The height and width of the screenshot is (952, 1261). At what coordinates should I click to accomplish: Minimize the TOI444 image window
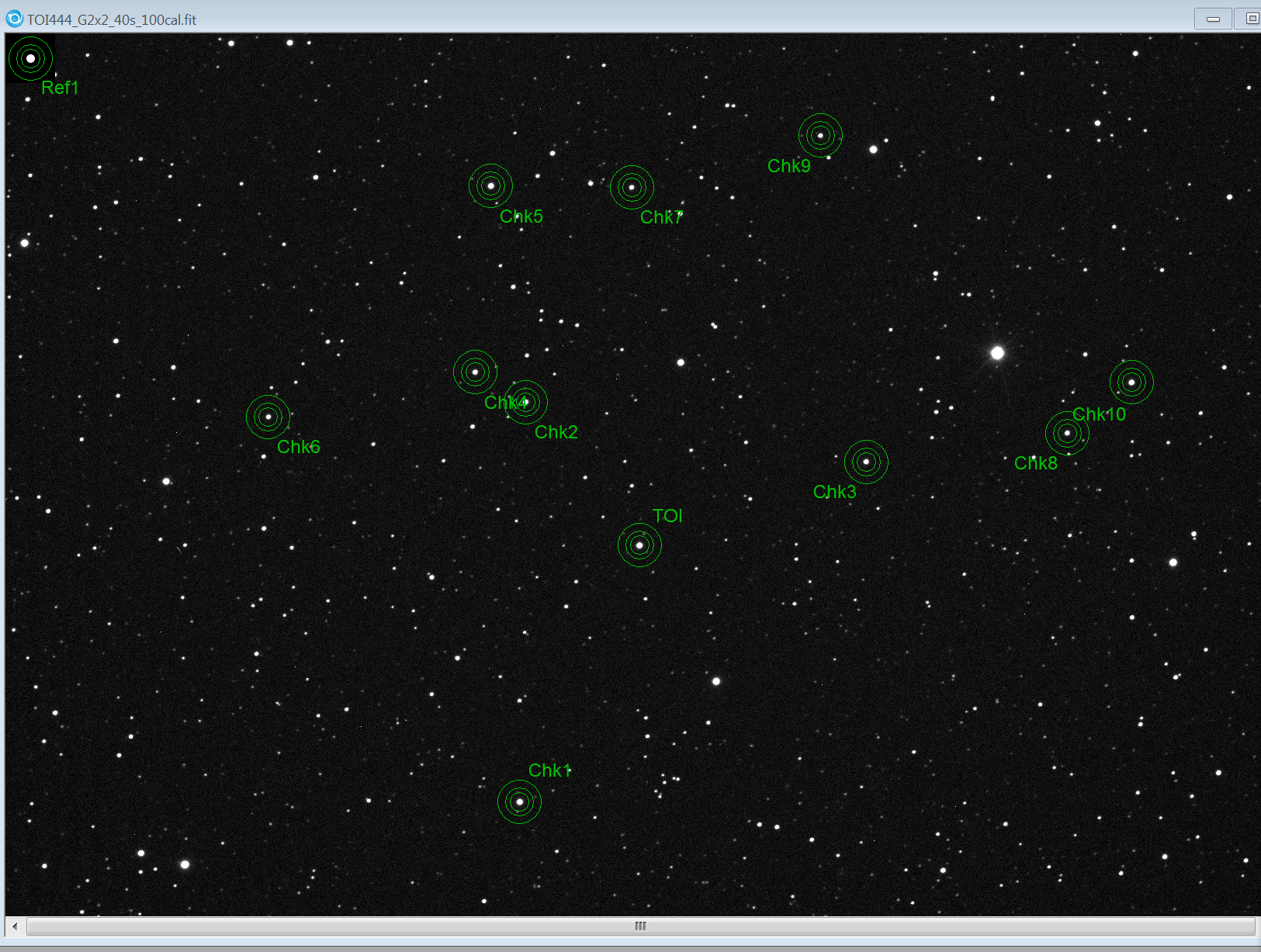point(1213,19)
